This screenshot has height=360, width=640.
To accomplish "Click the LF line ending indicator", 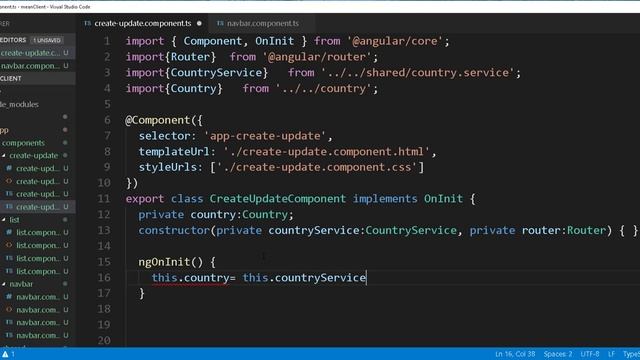I will click(611, 354).
